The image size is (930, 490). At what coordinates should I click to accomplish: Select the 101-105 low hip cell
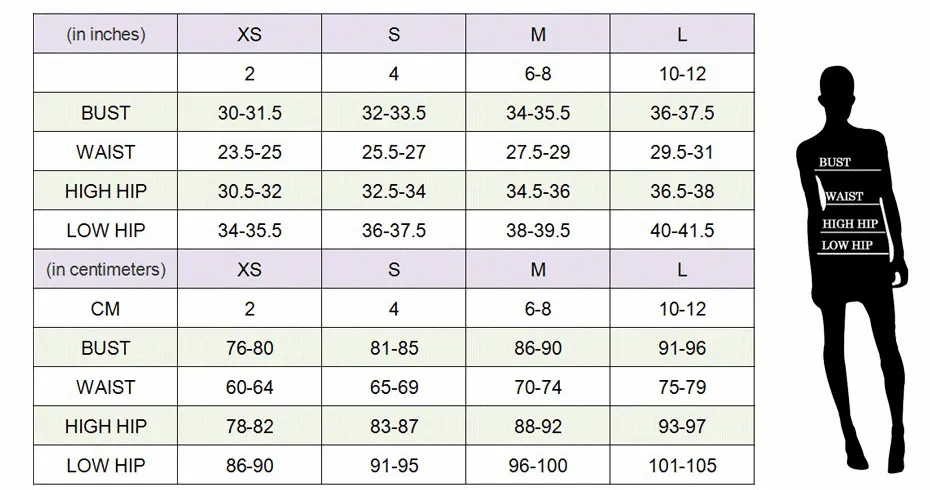click(682, 465)
